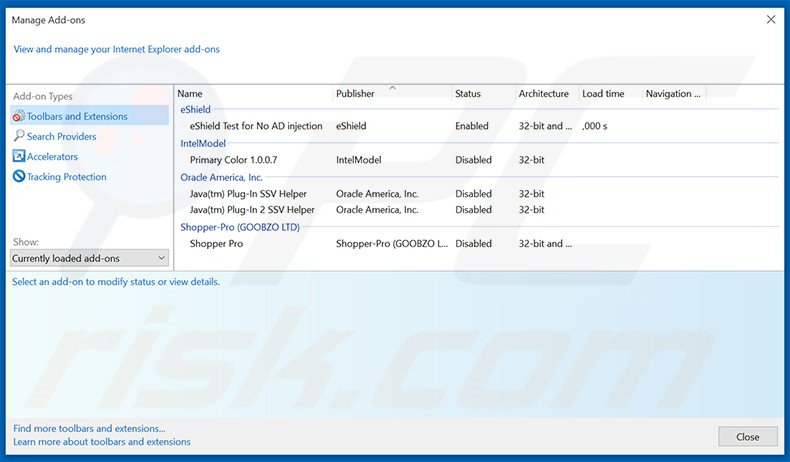
Task: Click the ,000 s load time value
Action: pyautogui.click(x=595, y=126)
